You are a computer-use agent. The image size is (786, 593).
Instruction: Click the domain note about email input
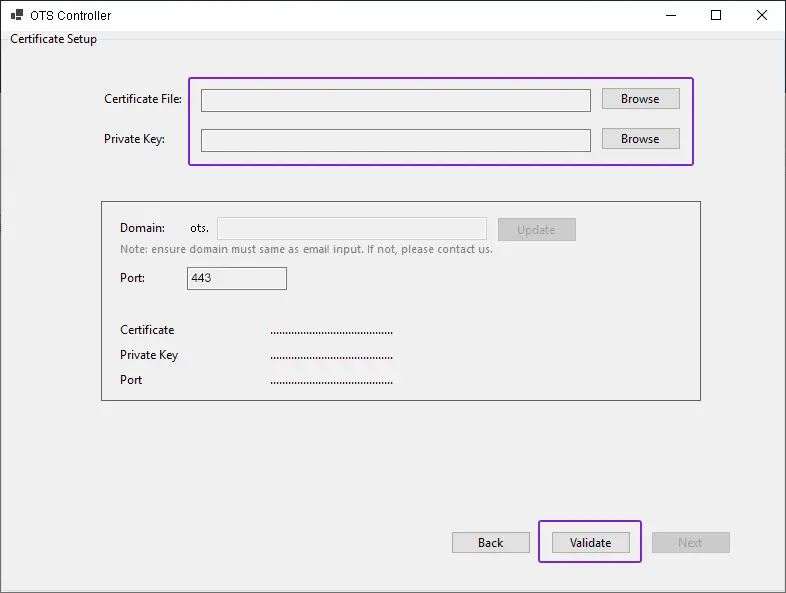tap(306, 249)
